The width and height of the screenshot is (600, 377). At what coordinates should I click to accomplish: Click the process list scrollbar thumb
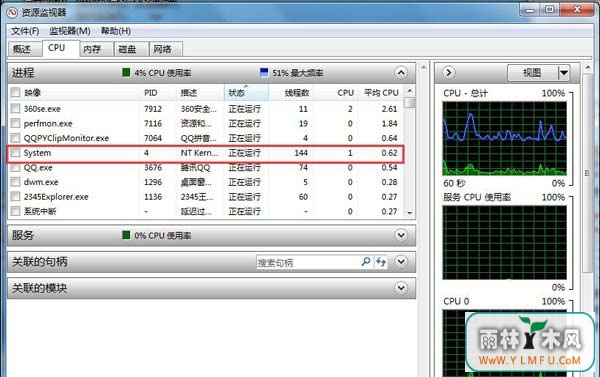pyautogui.click(x=410, y=103)
